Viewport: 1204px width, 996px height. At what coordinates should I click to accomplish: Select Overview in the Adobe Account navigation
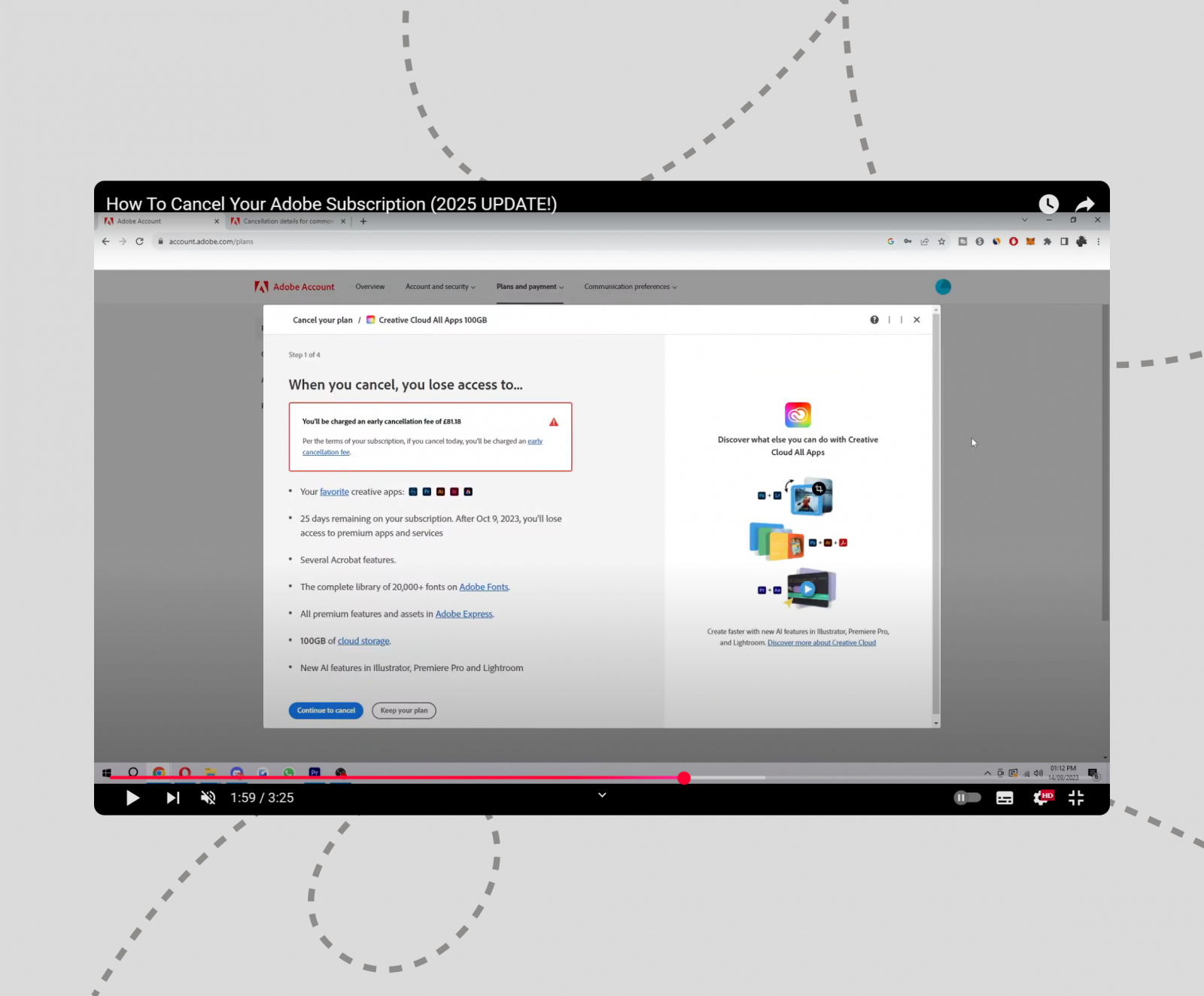pos(369,287)
